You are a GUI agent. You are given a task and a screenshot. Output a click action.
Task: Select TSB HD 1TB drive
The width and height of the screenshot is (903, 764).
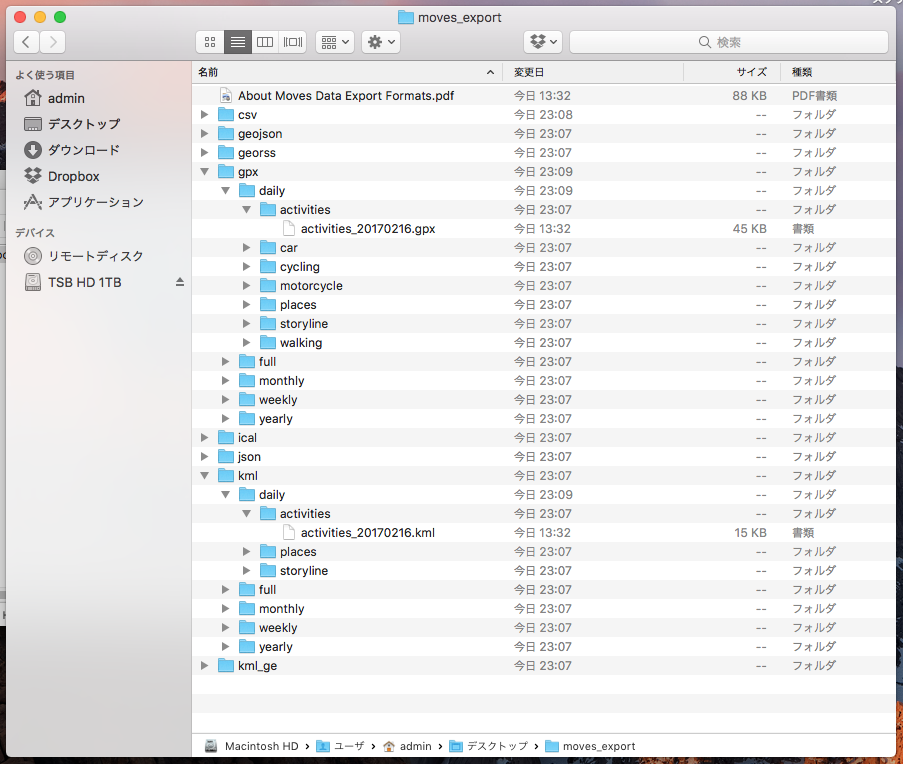tap(73, 283)
